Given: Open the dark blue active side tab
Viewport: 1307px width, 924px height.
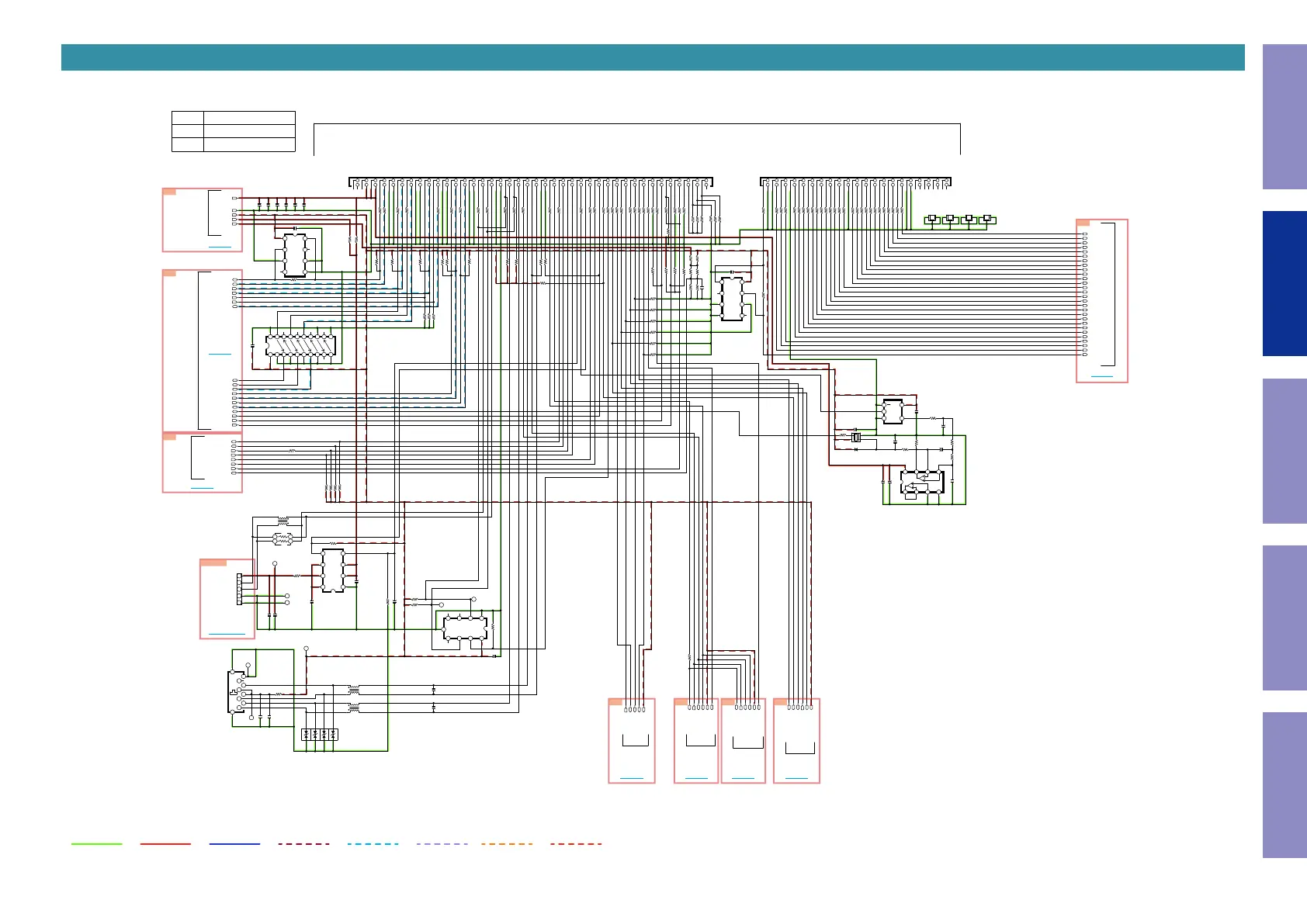Looking at the screenshot, I should [1284, 284].
